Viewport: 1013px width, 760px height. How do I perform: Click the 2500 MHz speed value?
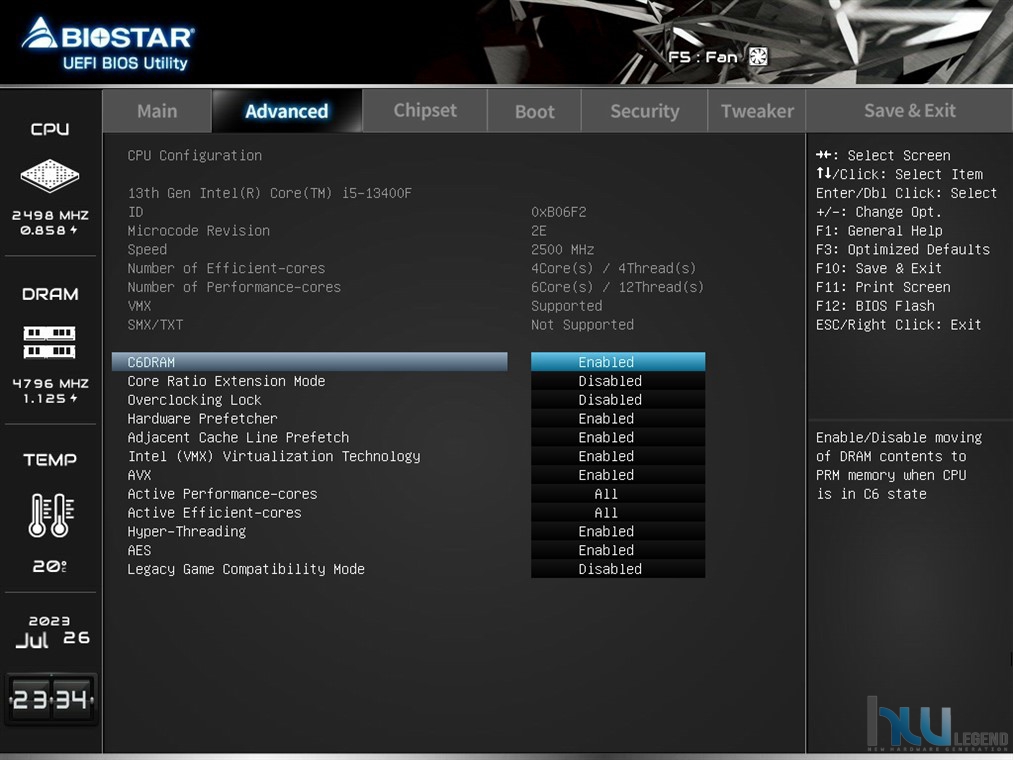tap(563, 249)
